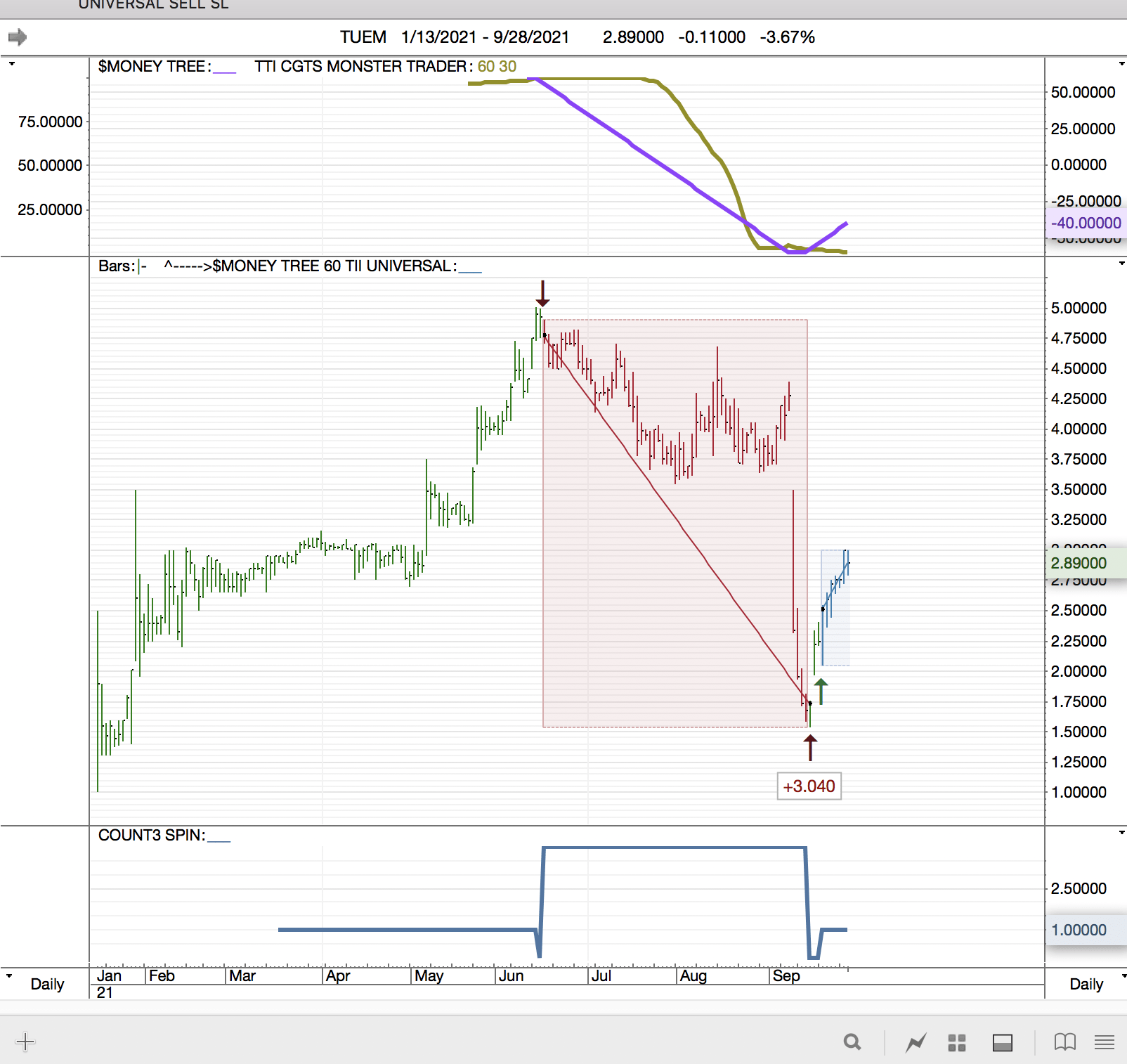Click the 0.00000 right scale label
The image size is (1127, 1064).
pyautogui.click(x=1079, y=164)
